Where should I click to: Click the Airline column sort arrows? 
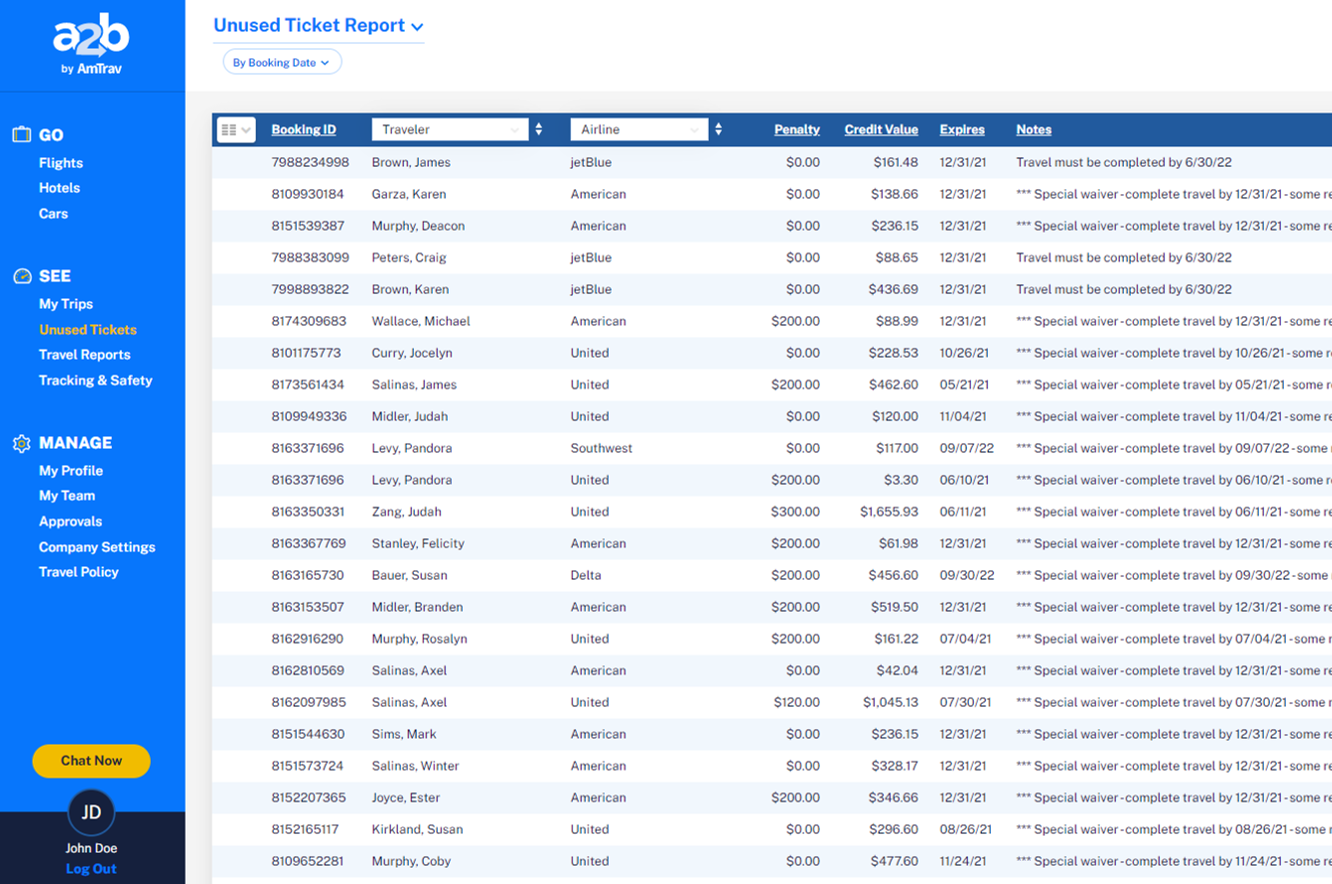click(x=718, y=130)
